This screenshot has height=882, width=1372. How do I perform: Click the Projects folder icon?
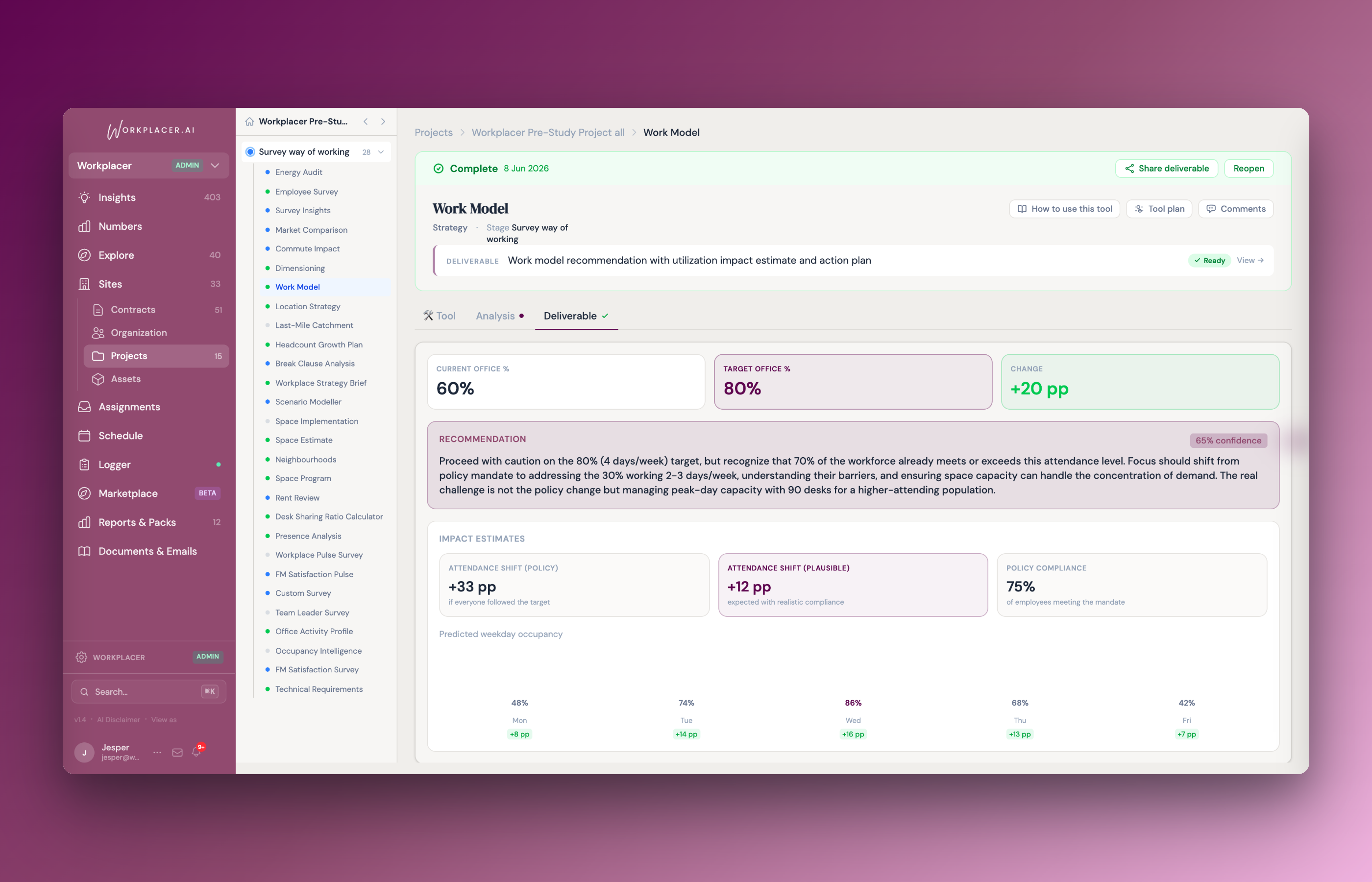98,356
